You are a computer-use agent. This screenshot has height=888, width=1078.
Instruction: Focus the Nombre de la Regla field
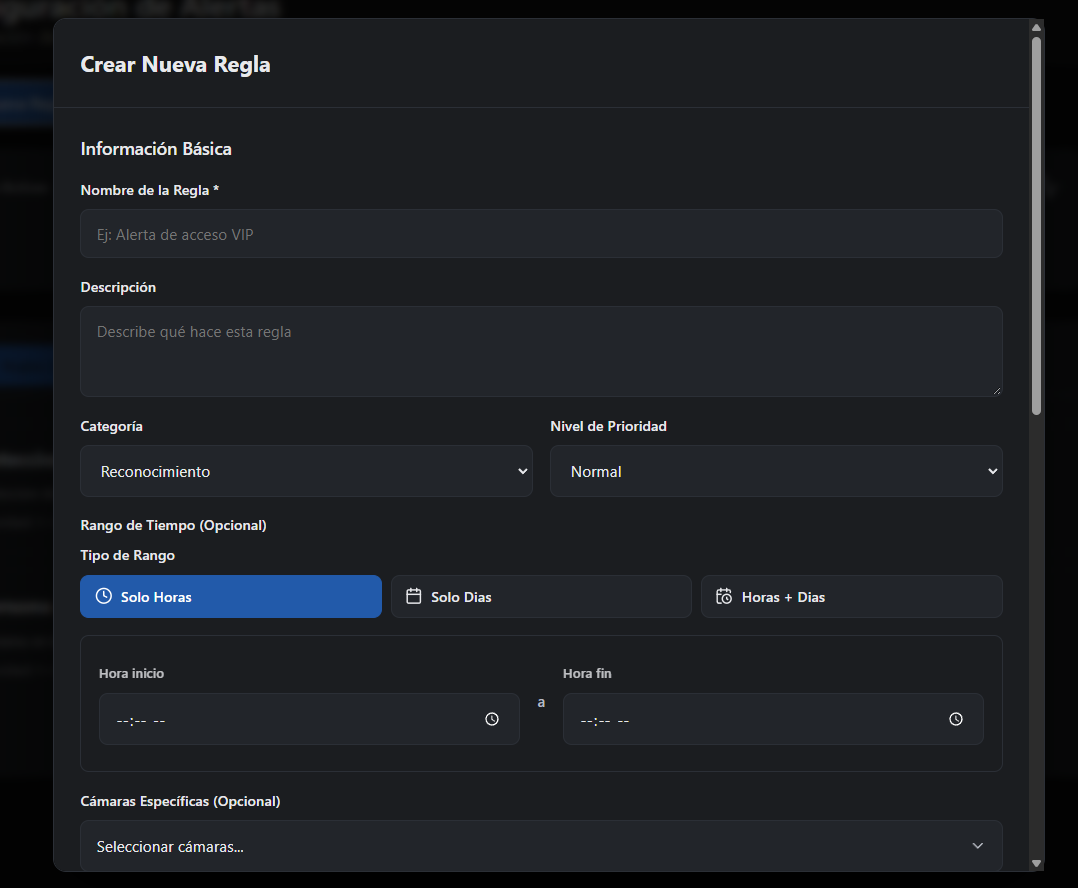coord(541,234)
